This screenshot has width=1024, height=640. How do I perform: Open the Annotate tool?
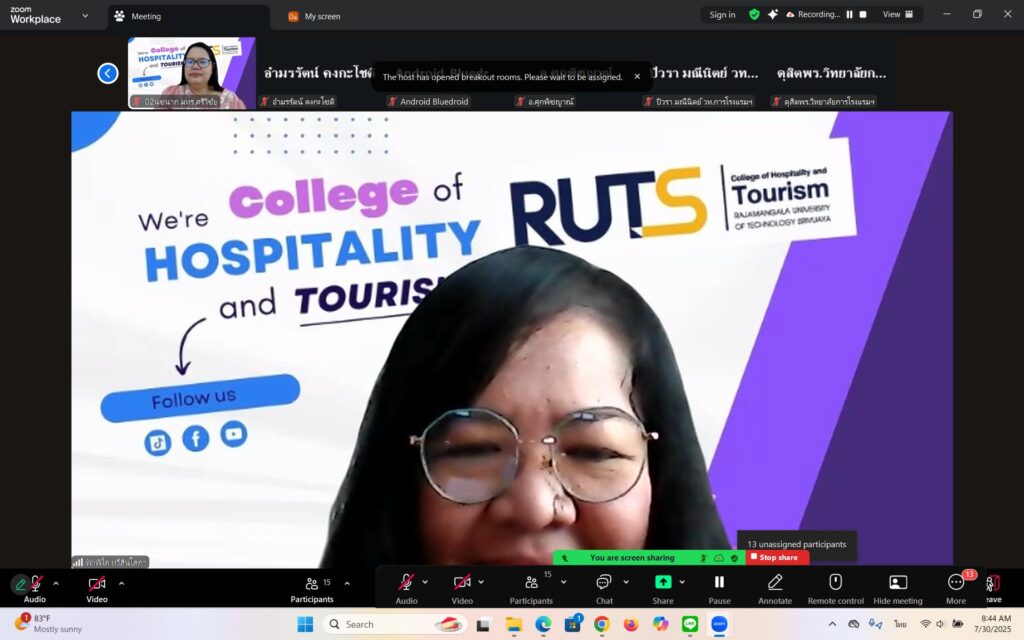pyautogui.click(x=775, y=589)
